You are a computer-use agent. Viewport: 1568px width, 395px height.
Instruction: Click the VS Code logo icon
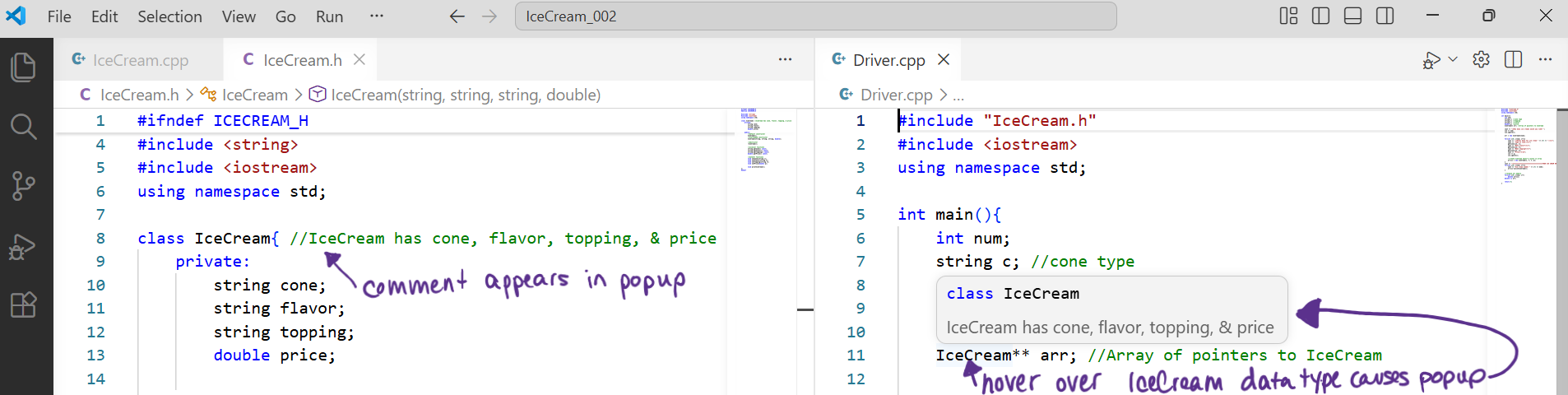click(x=16, y=16)
